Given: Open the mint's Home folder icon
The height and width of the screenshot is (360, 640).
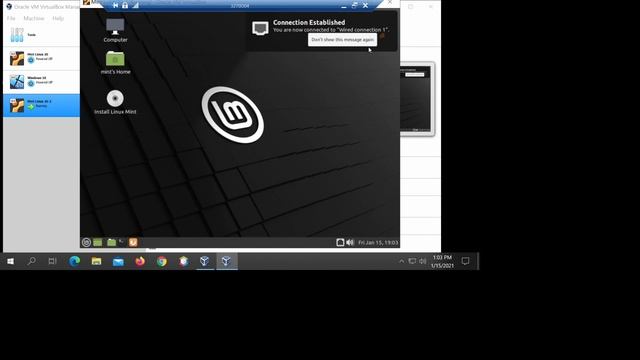Looking at the screenshot, I should pos(115,62).
